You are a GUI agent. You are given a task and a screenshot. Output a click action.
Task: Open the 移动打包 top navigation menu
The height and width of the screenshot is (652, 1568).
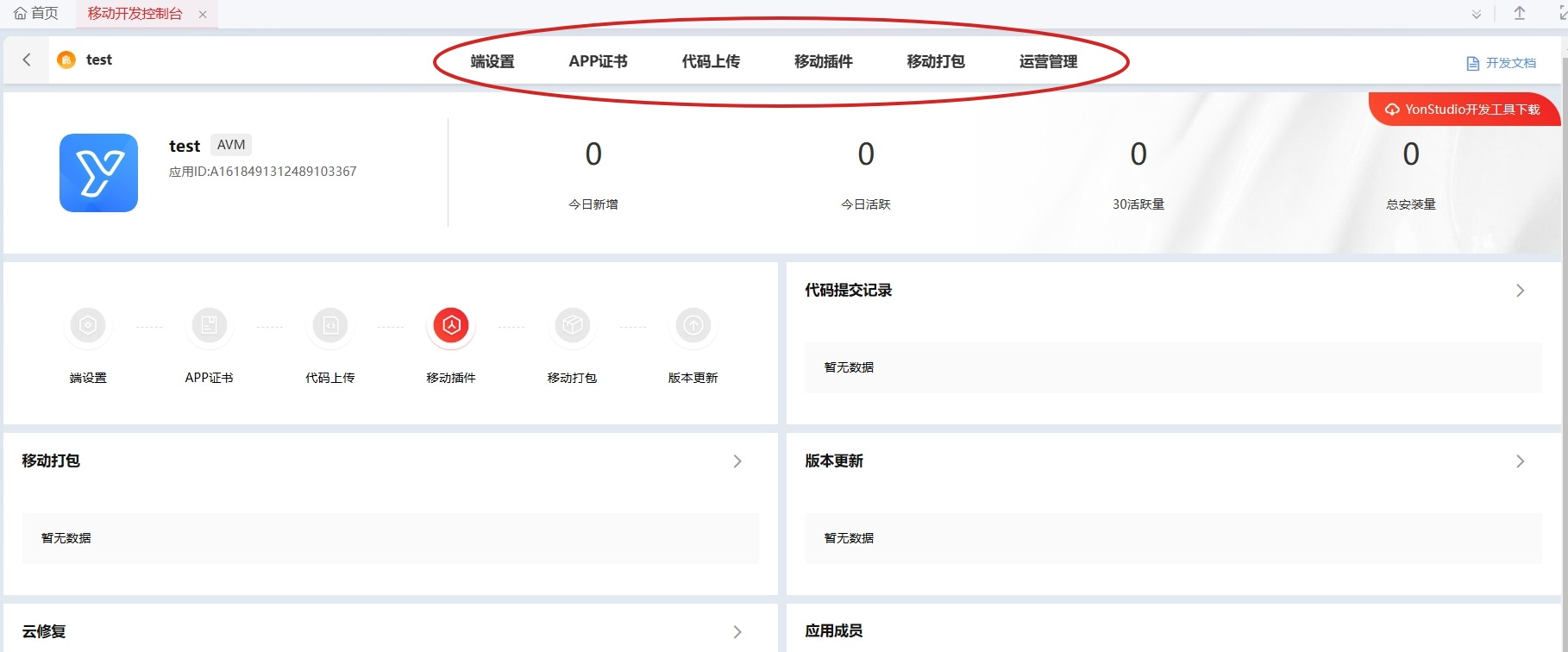tap(936, 61)
